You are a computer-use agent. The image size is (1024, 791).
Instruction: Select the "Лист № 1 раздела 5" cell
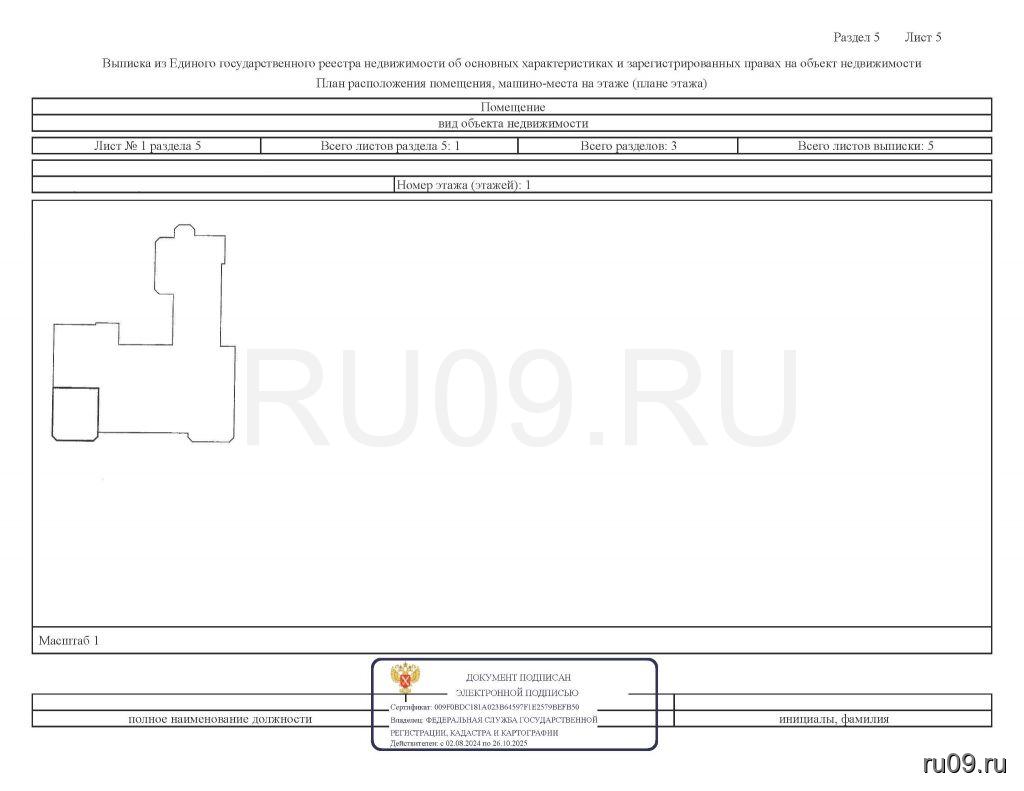(x=147, y=146)
